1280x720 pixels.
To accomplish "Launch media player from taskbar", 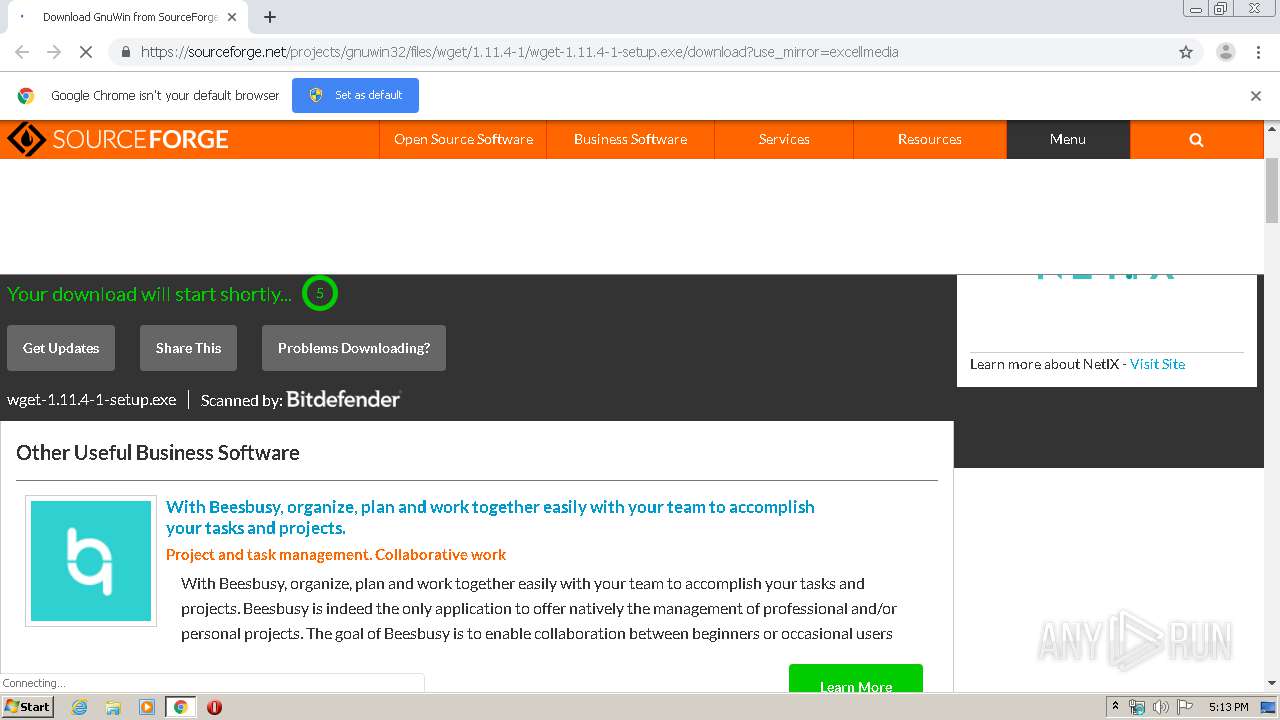I will [x=147, y=707].
